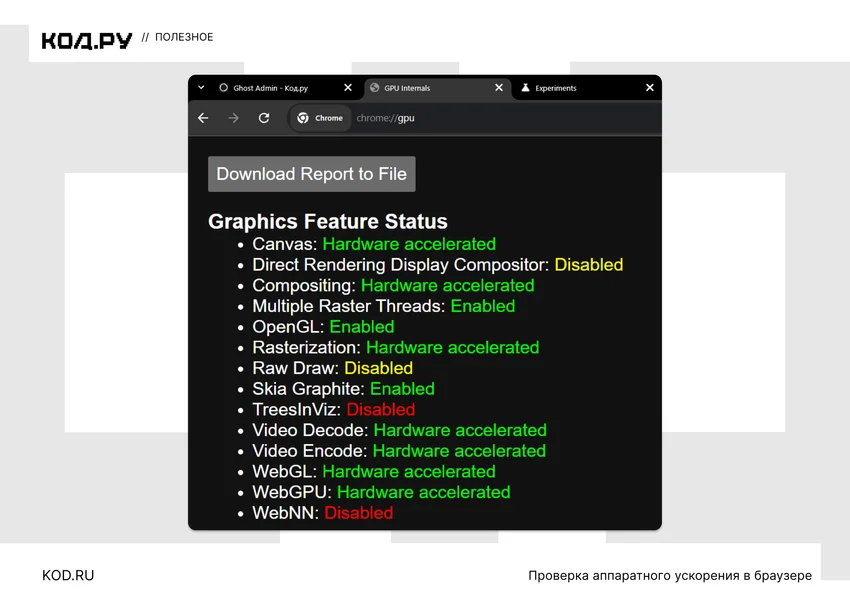
Task: Go back using the back arrow
Action: click(x=203, y=118)
